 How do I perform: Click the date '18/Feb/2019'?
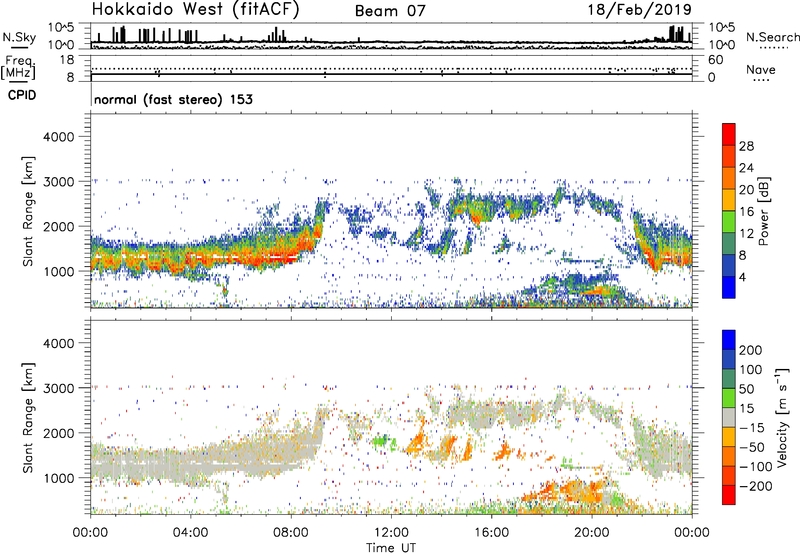(640, 10)
